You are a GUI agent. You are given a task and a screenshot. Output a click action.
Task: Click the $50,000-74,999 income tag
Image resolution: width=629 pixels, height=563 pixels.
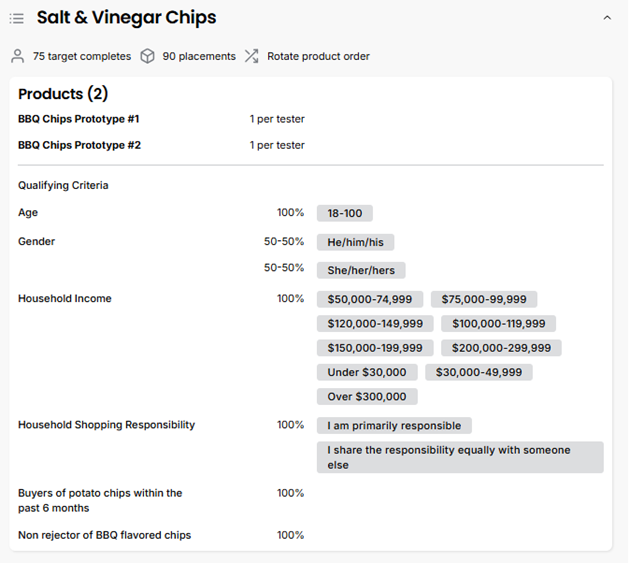[x=370, y=299]
